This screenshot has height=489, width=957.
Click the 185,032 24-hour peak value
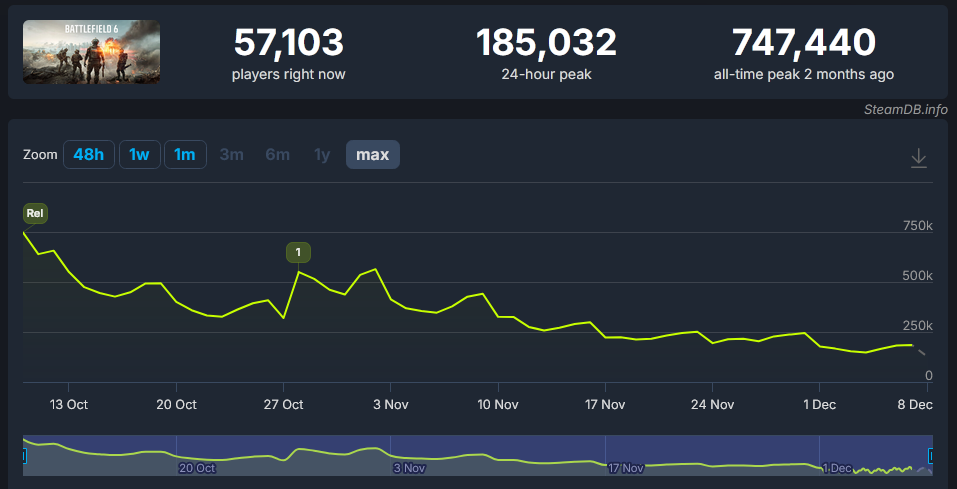tap(546, 43)
